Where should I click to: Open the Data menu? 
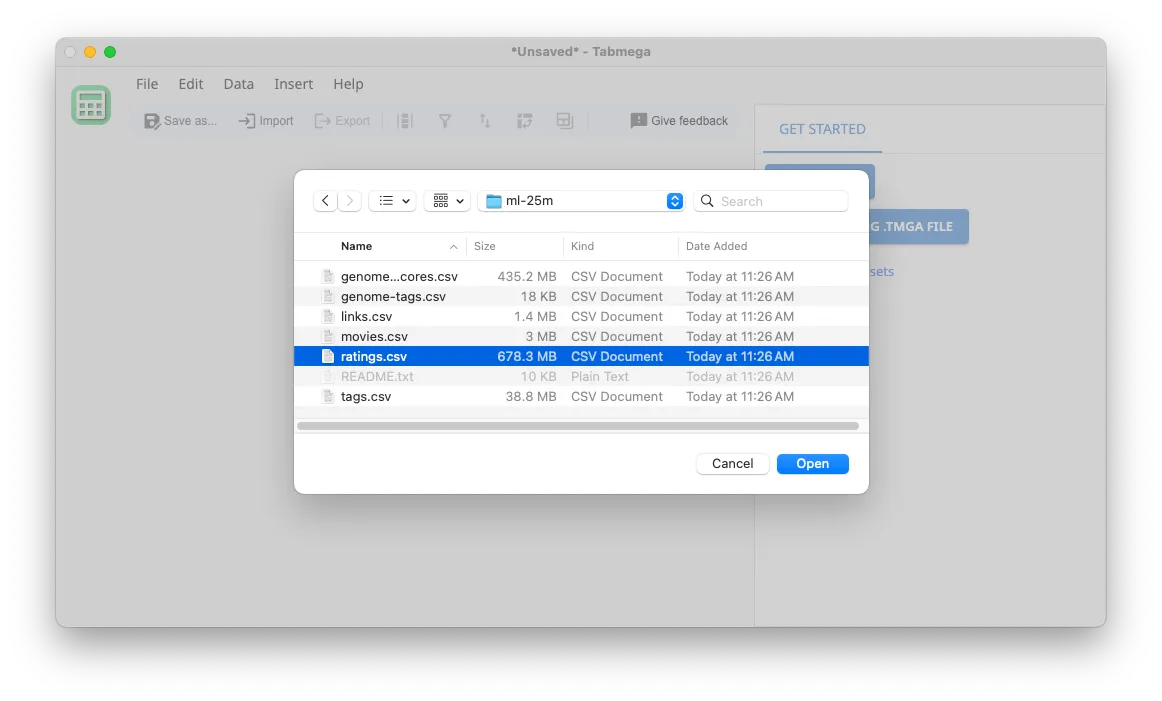(x=238, y=84)
